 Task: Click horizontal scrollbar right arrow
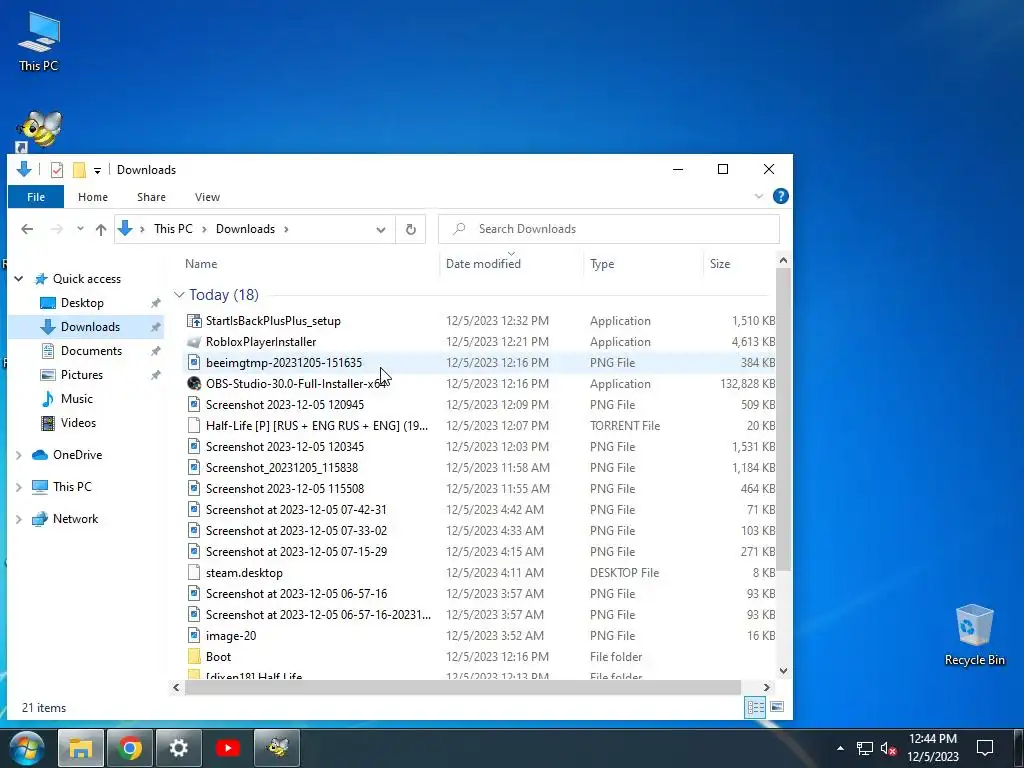click(767, 687)
